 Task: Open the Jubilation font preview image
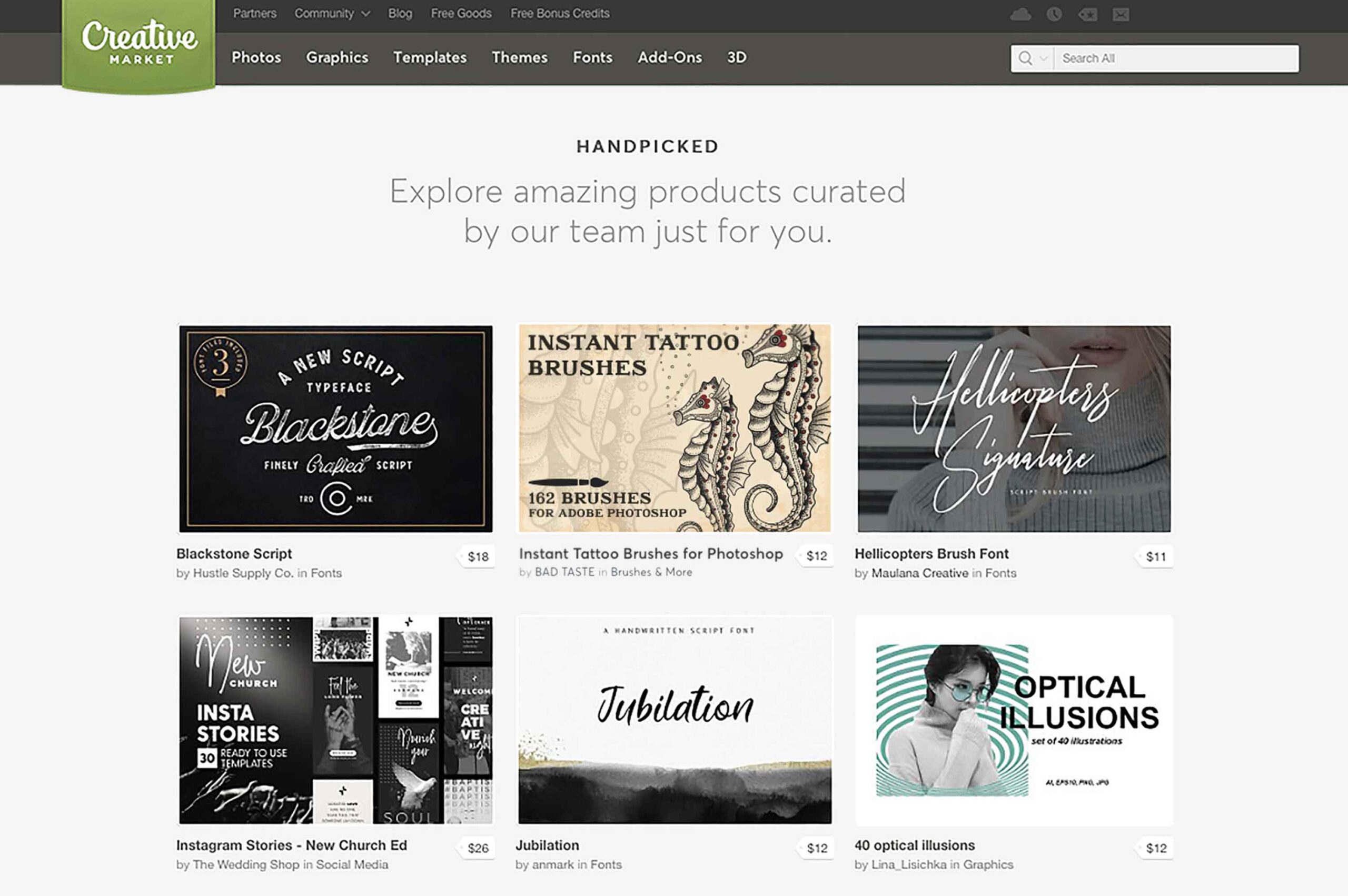pos(675,720)
